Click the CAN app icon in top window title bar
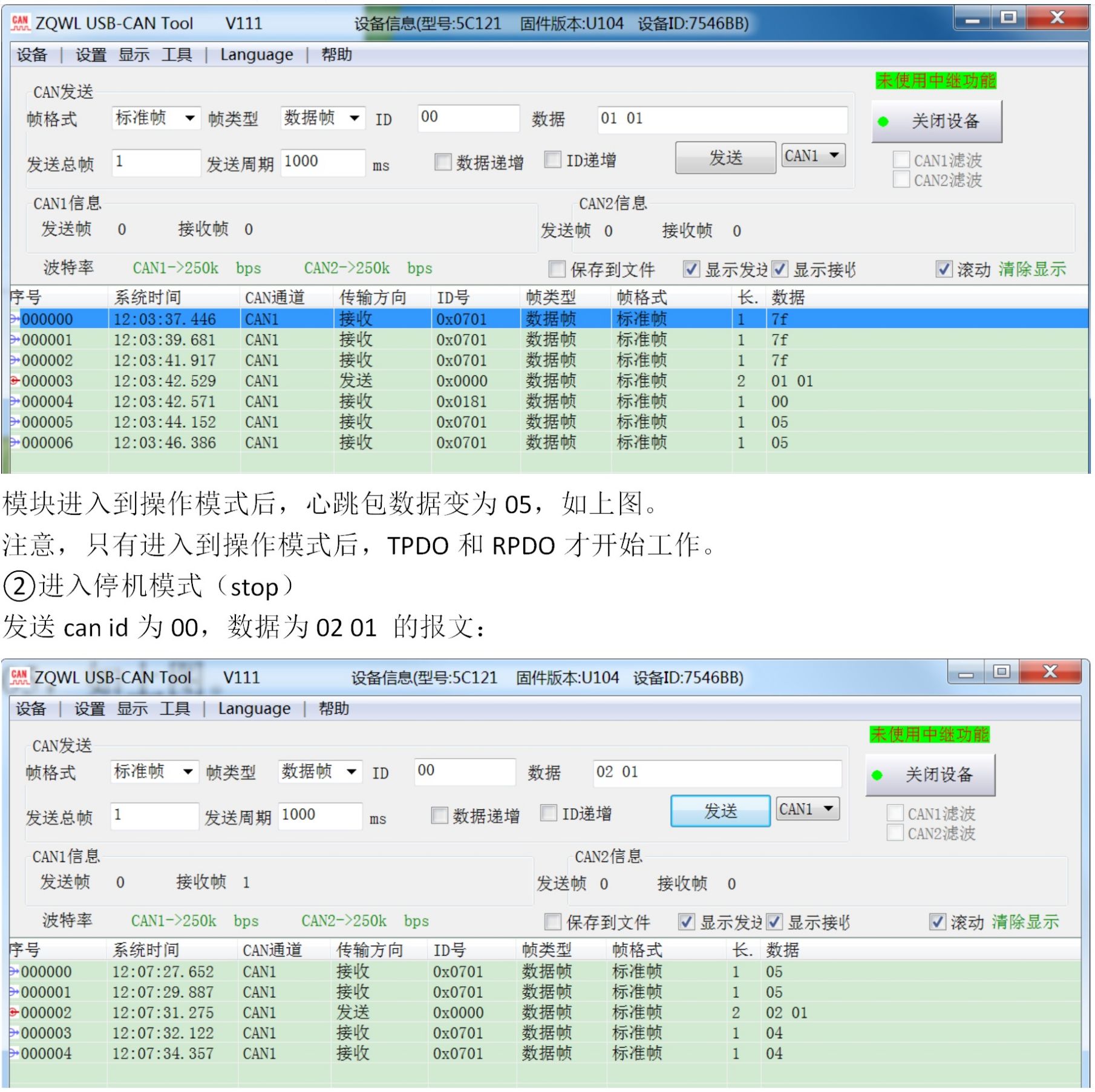1095x1092 pixels. click(x=20, y=23)
